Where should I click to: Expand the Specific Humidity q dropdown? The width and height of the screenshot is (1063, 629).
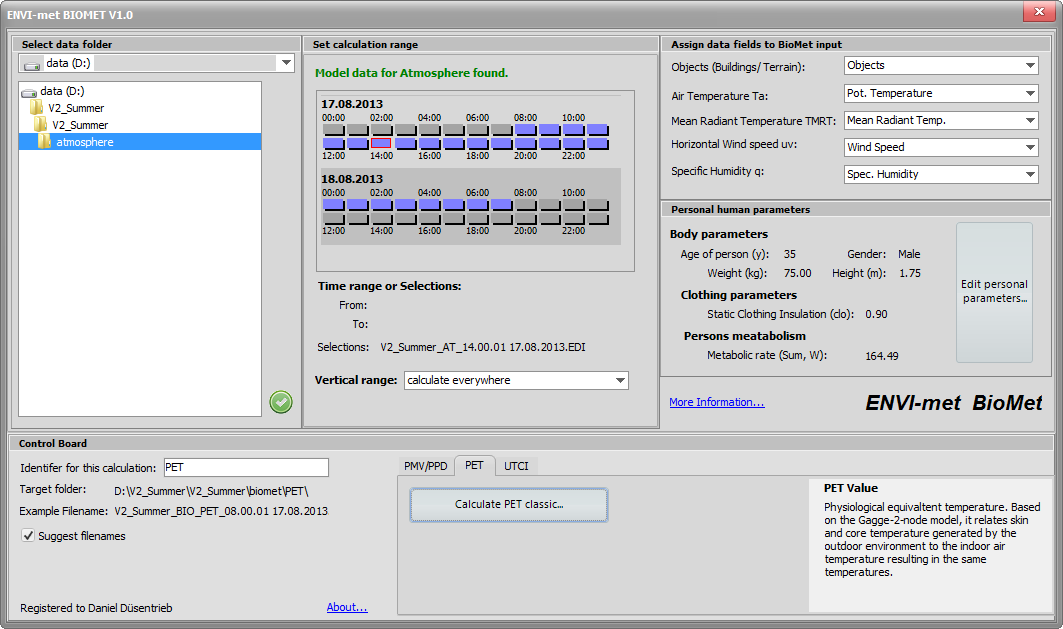pyautogui.click(x=1030, y=175)
